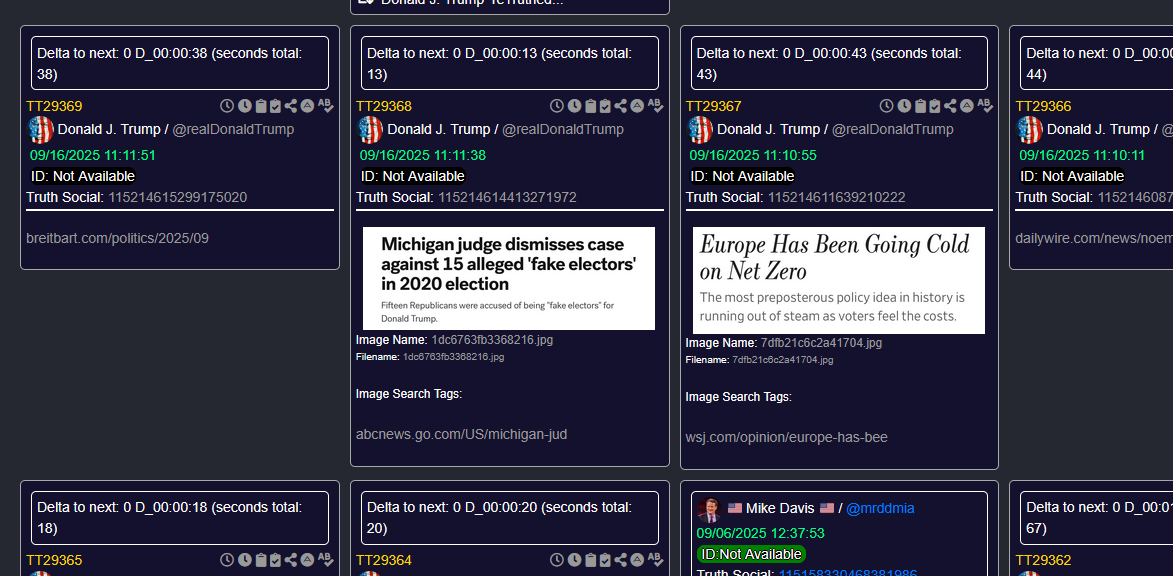This screenshot has height=576, width=1173.
Task: Share post TT29369 via share icon
Action: pos(291,106)
